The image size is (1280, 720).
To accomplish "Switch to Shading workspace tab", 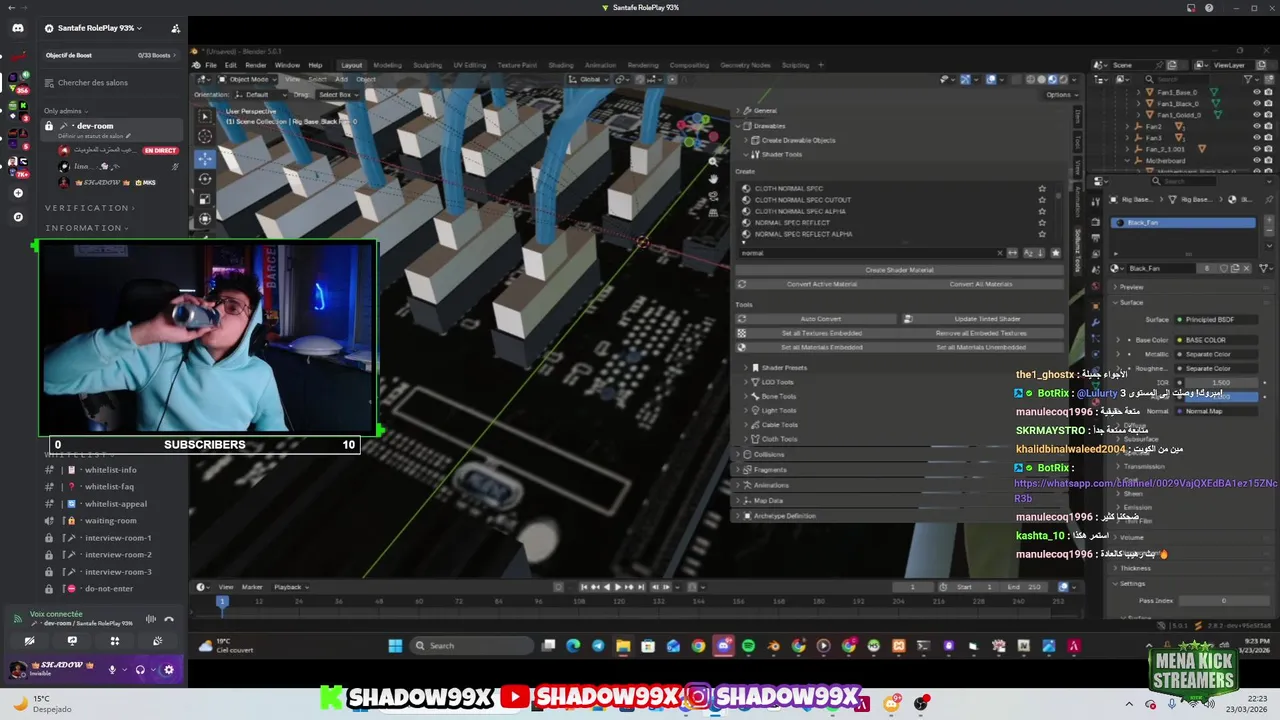I will 561,65.
